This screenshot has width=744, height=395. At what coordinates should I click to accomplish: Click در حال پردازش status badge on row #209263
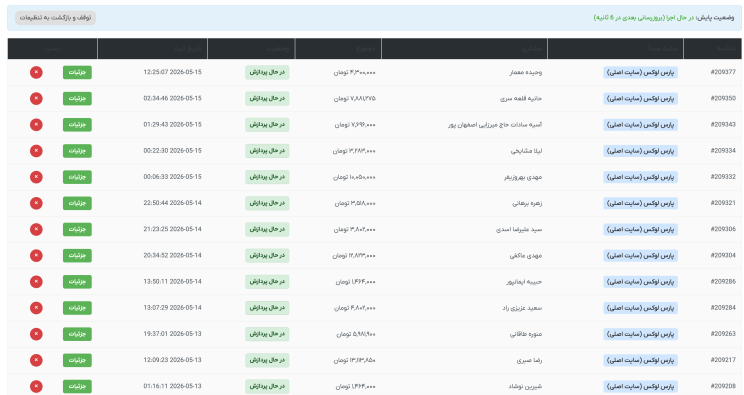click(267, 334)
